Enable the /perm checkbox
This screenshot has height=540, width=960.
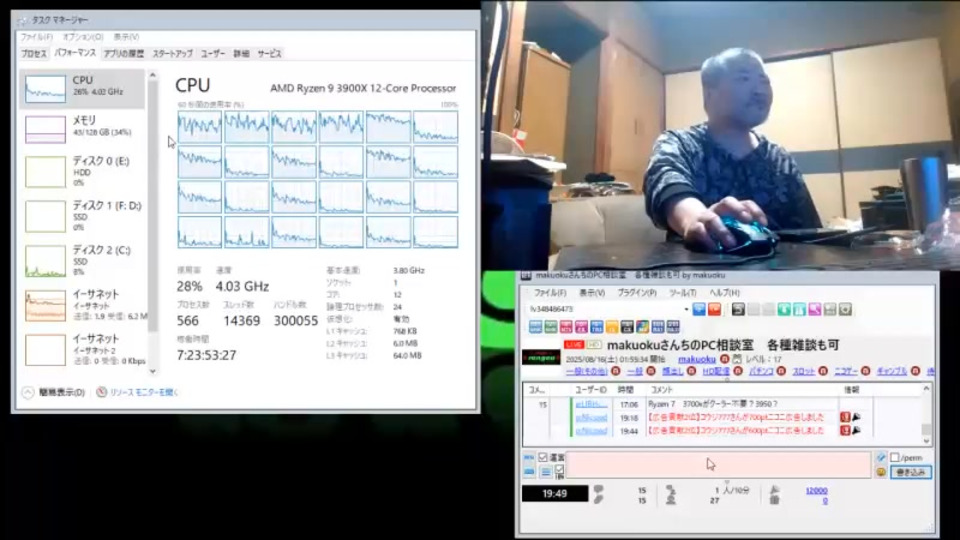895,457
